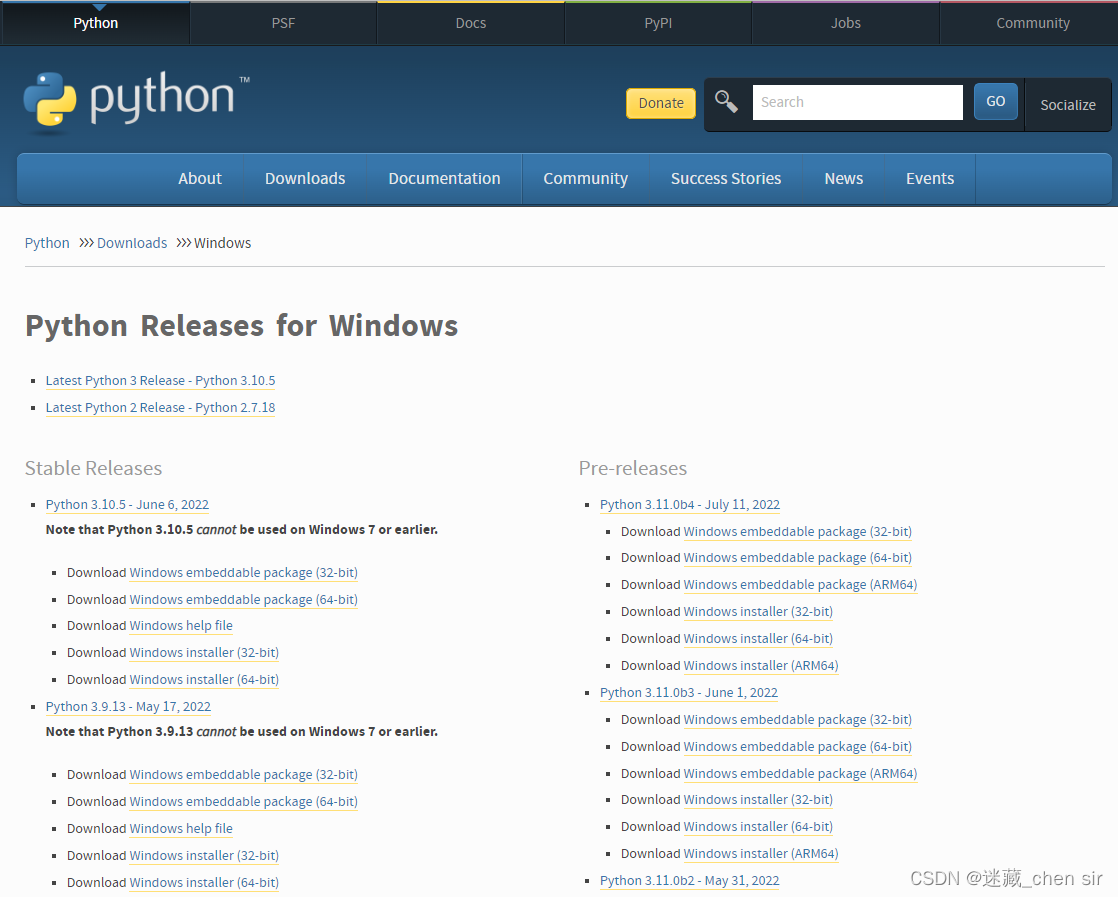Screen dimensions: 1118x897
Task: Click the Python breadcrumb link
Action: point(47,243)
